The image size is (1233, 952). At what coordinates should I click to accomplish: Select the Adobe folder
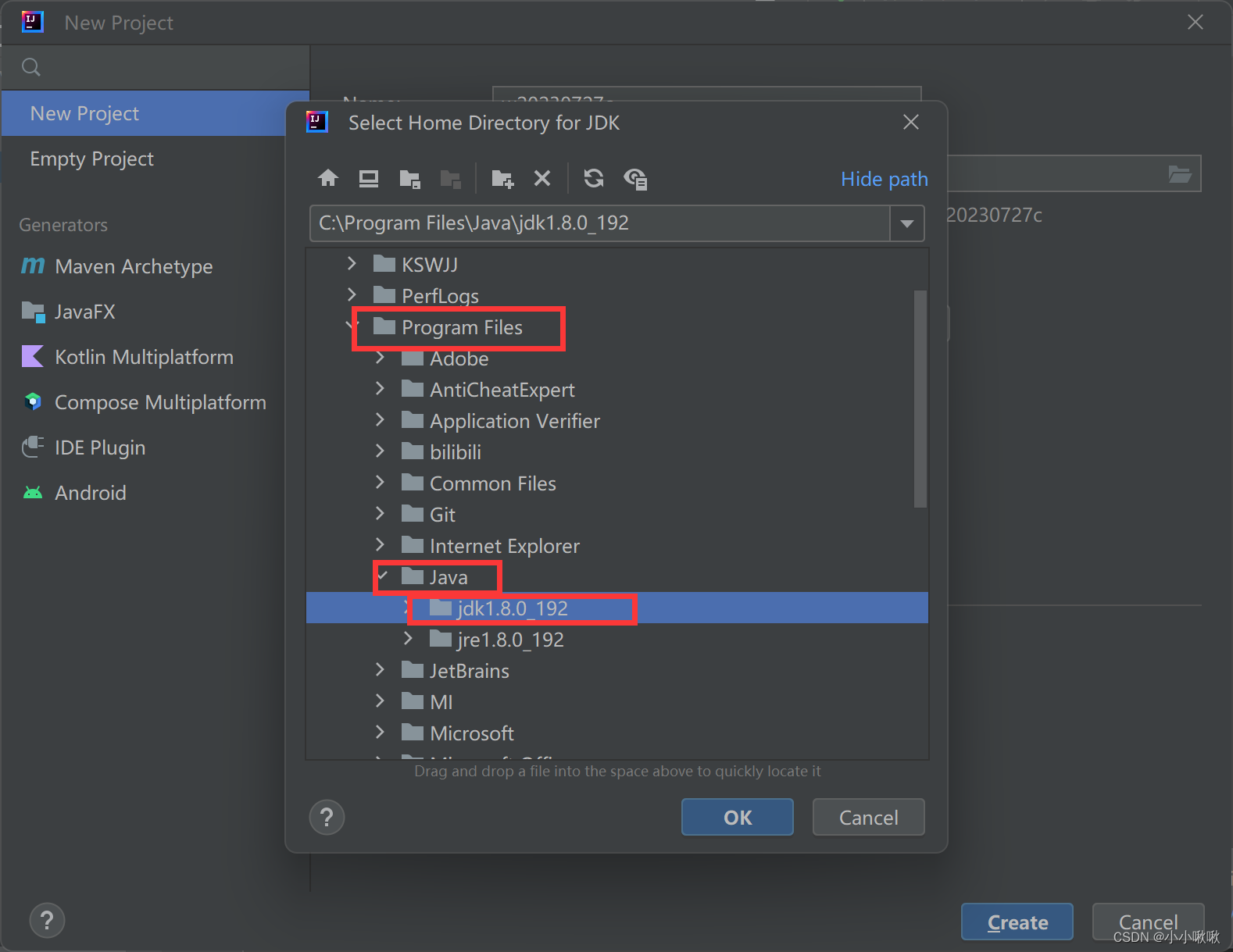459,358
